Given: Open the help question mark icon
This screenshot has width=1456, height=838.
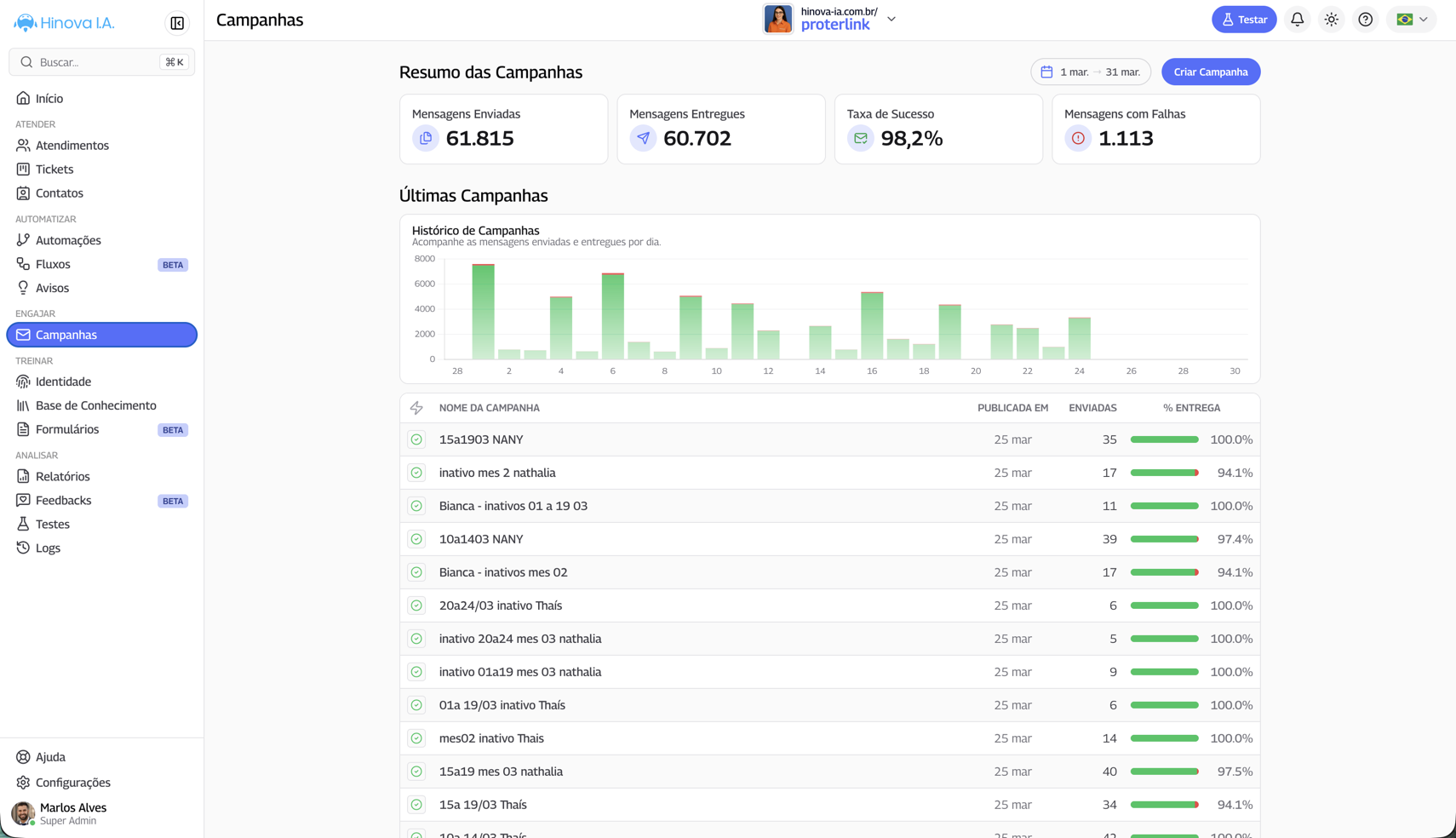Looking at the screenshot, I should (x=1365, y=20).
